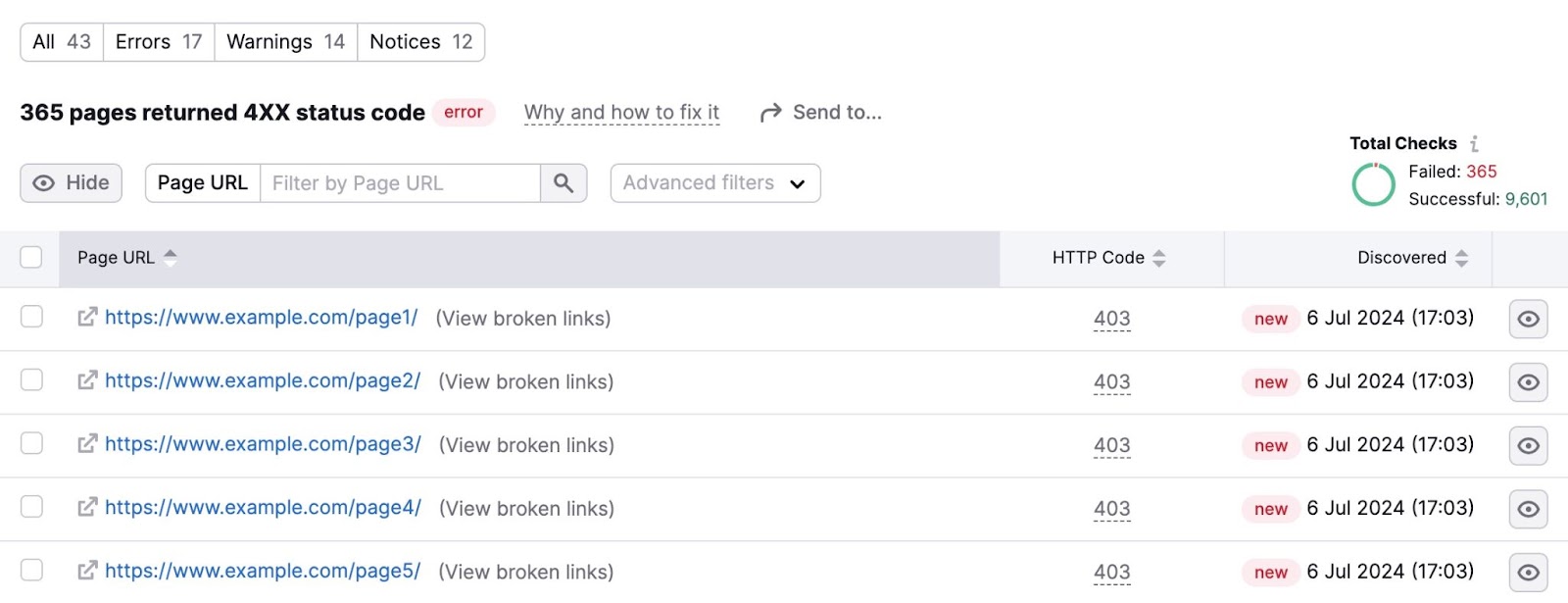Focus the Filter by Page URL field

(x=400, y=183)
